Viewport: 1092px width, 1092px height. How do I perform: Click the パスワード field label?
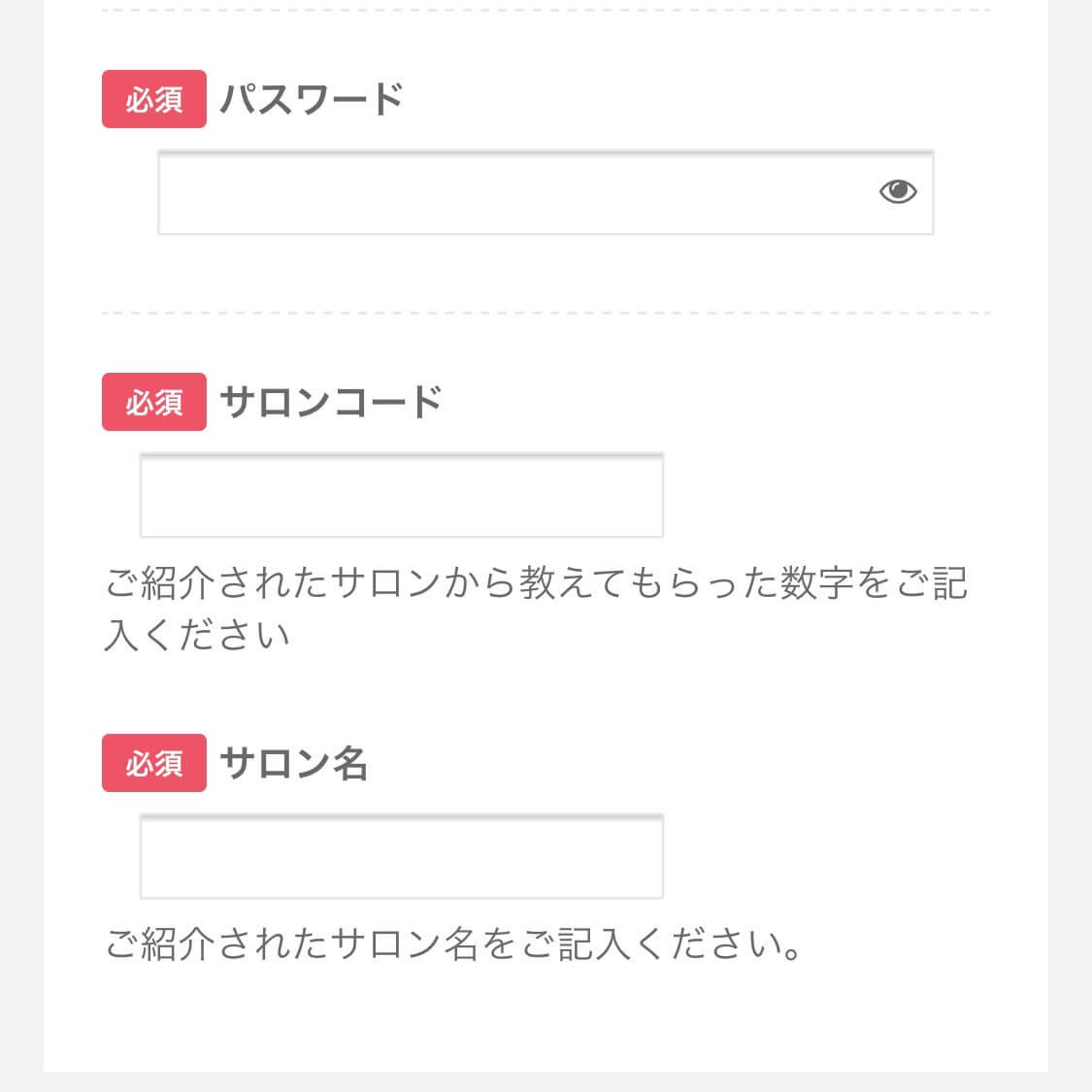[312, 99]
